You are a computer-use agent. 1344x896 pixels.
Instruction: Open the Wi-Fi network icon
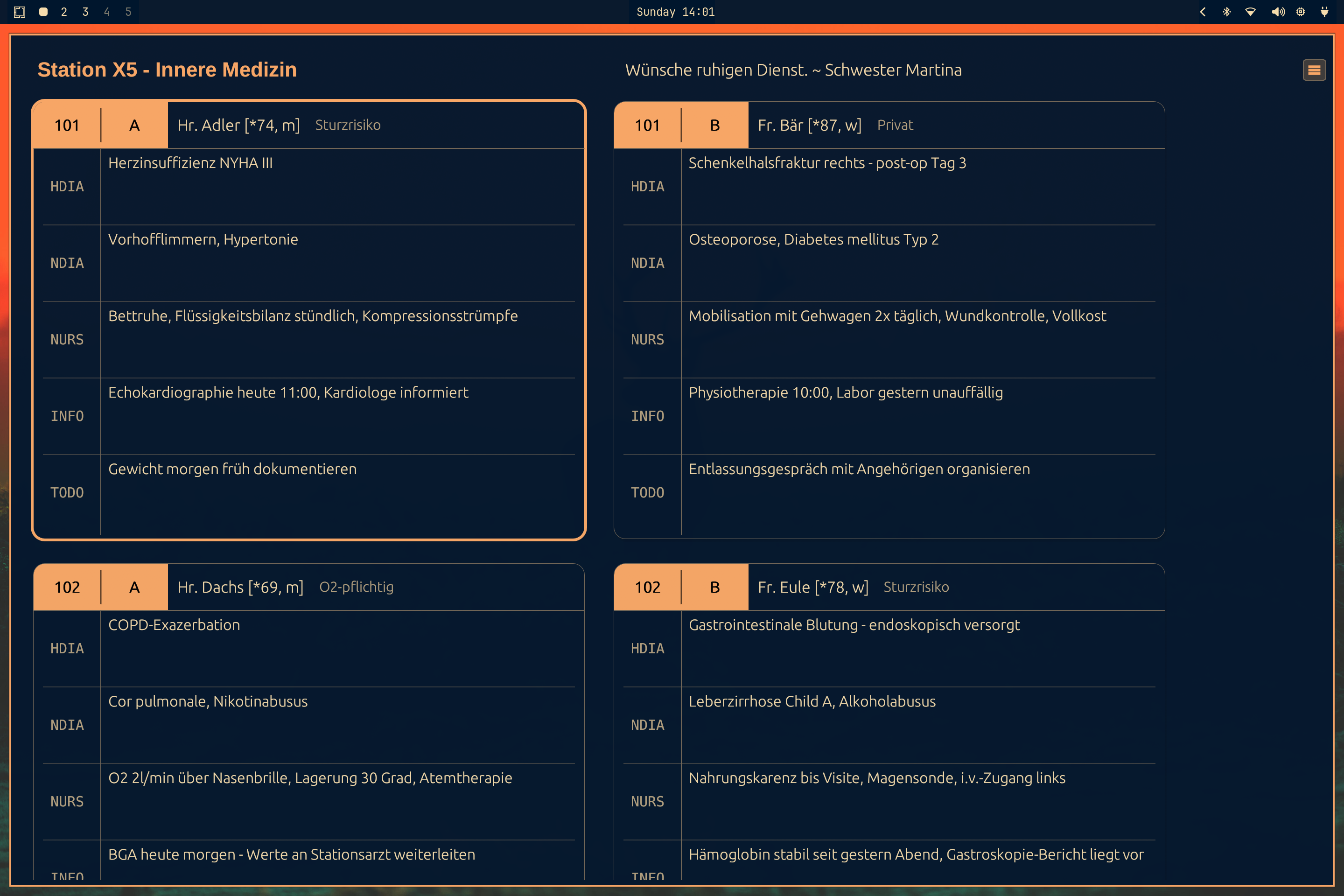pos(1250,12)
